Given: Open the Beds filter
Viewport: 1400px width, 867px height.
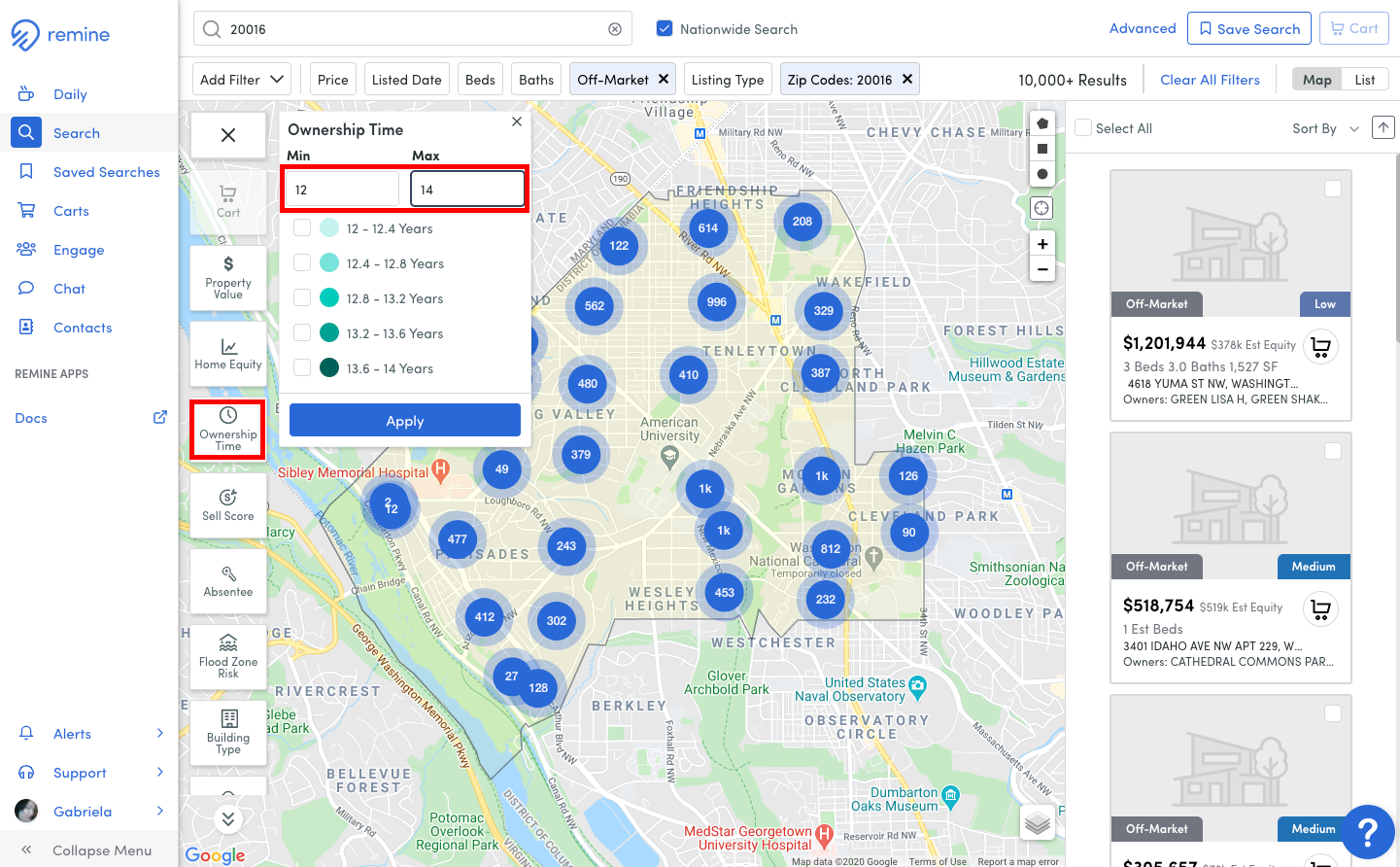Looking at the screenshot, I should (480, 80).
